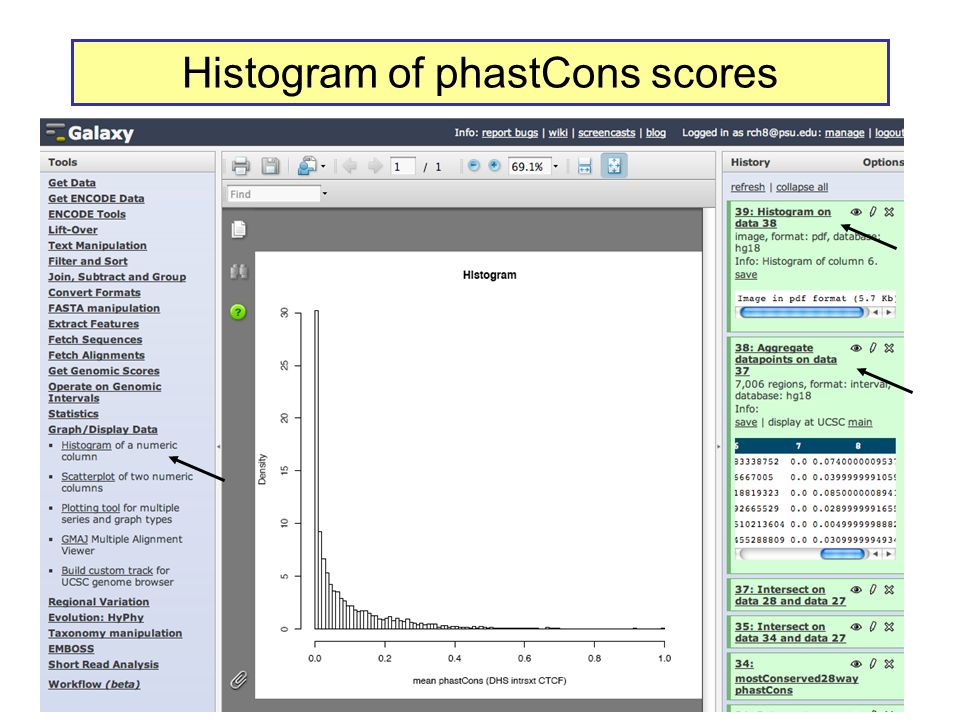Go to previous page arrow

(x=350, y=166)
